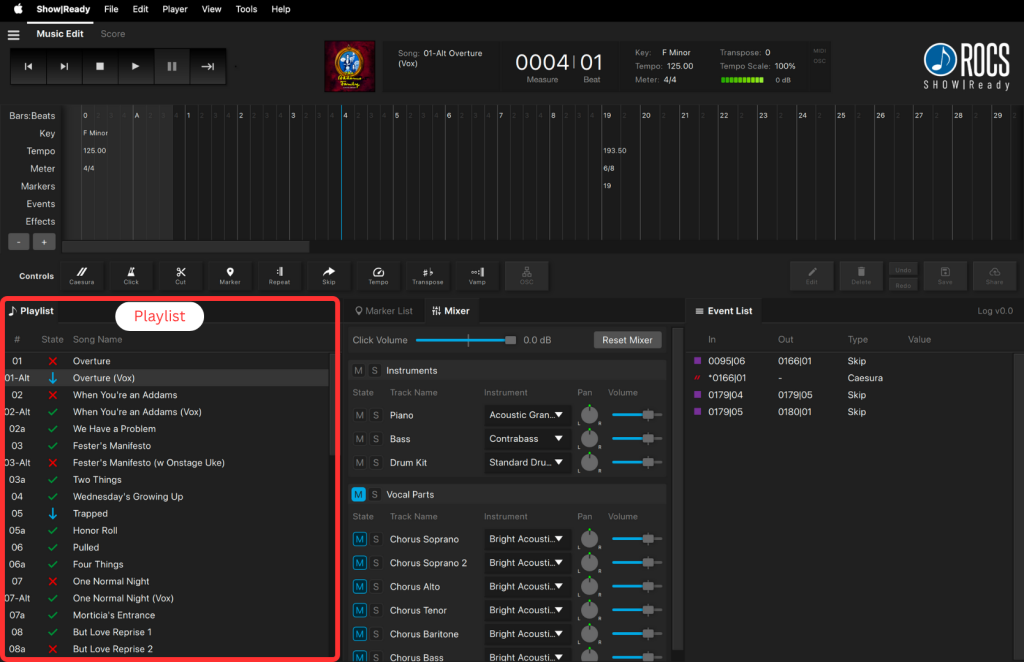Open the Tempo control tool
This screenshot has width=1024, height=662.
click(x=378, y=275)
